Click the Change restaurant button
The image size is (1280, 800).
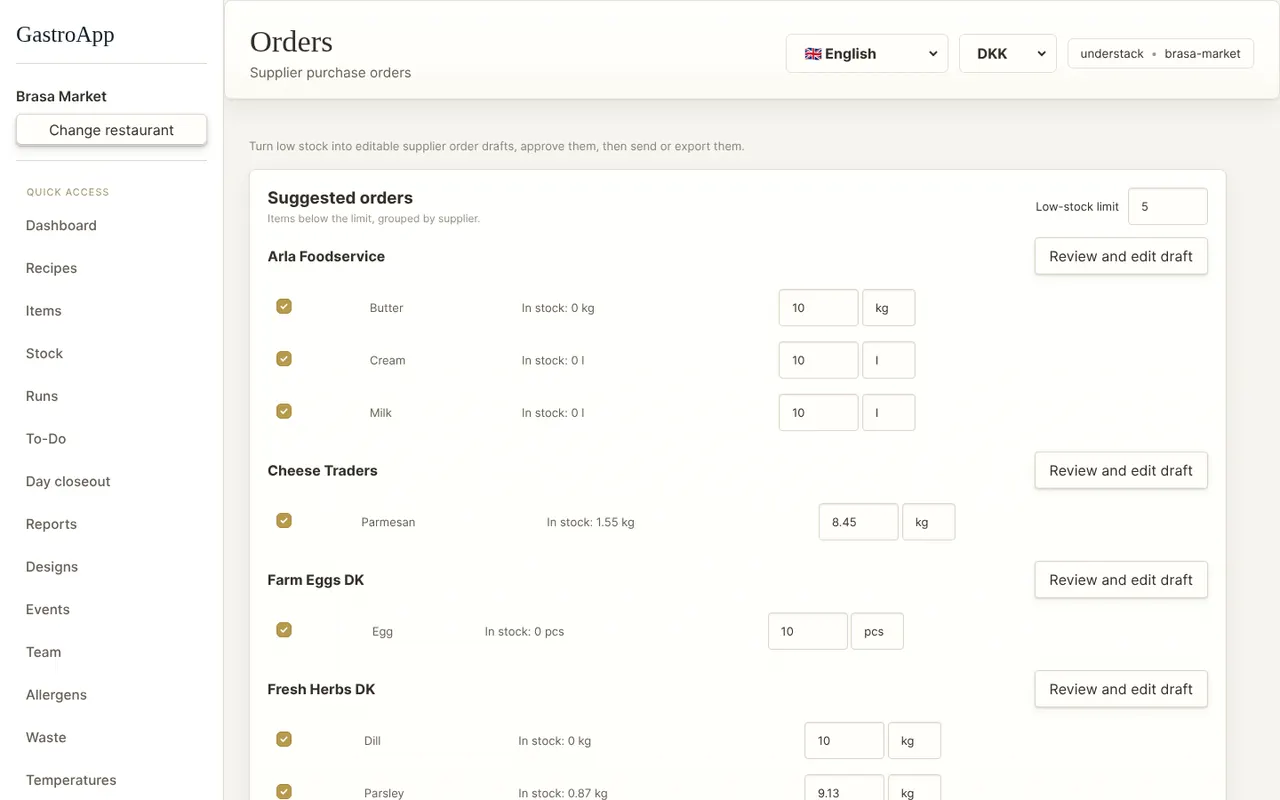point(111,130)
